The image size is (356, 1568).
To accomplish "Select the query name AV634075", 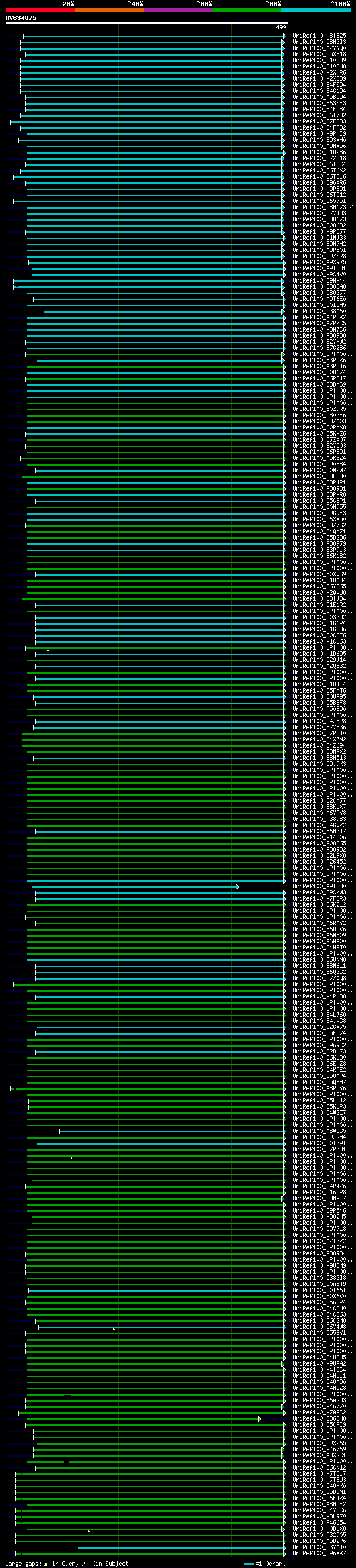I will pos(21,18).
